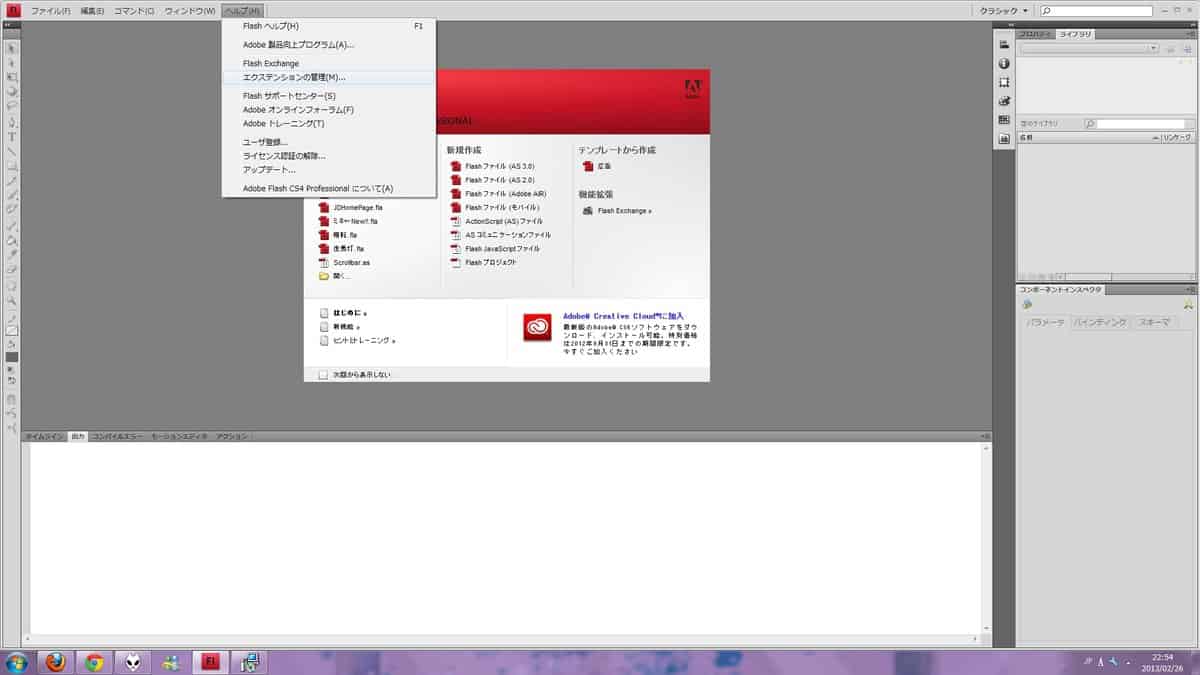The image size is (1200, 675).
Task: Select the Line tool
Action: [12, 151]
